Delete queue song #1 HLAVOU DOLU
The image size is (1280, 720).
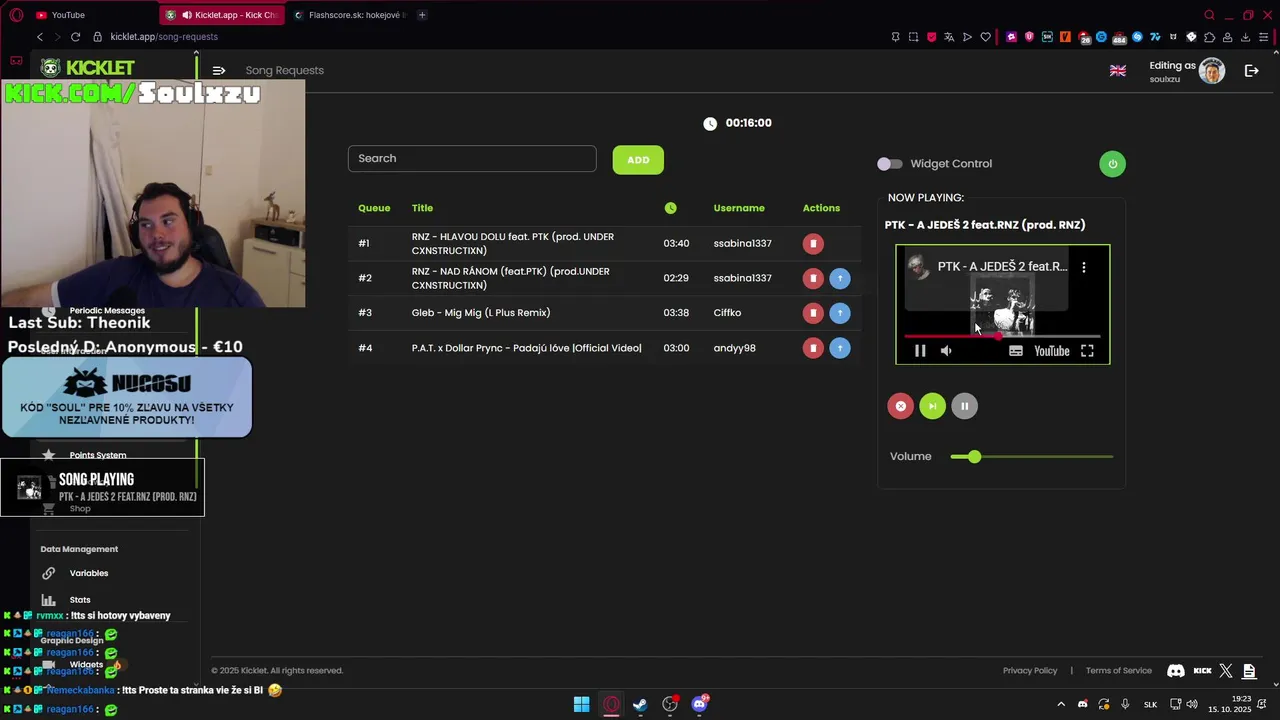813,243
